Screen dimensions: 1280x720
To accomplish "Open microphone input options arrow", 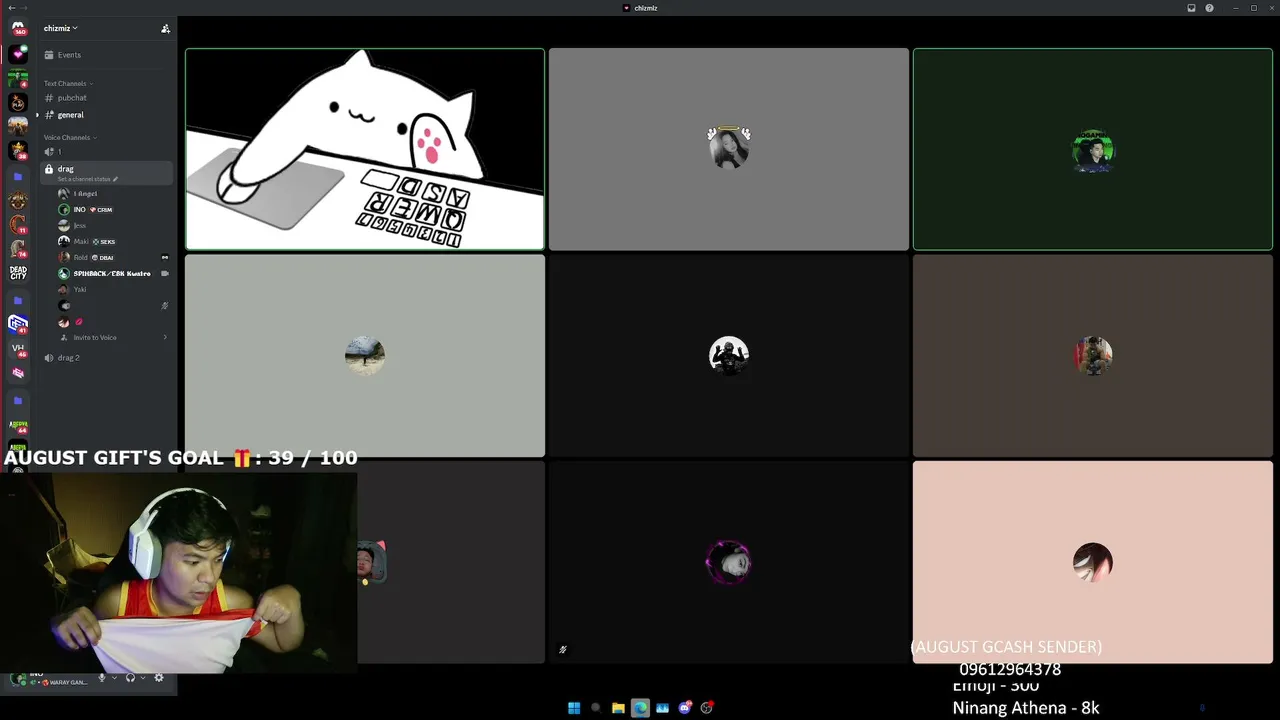I will pyautogui.click(x=114, y=679).
